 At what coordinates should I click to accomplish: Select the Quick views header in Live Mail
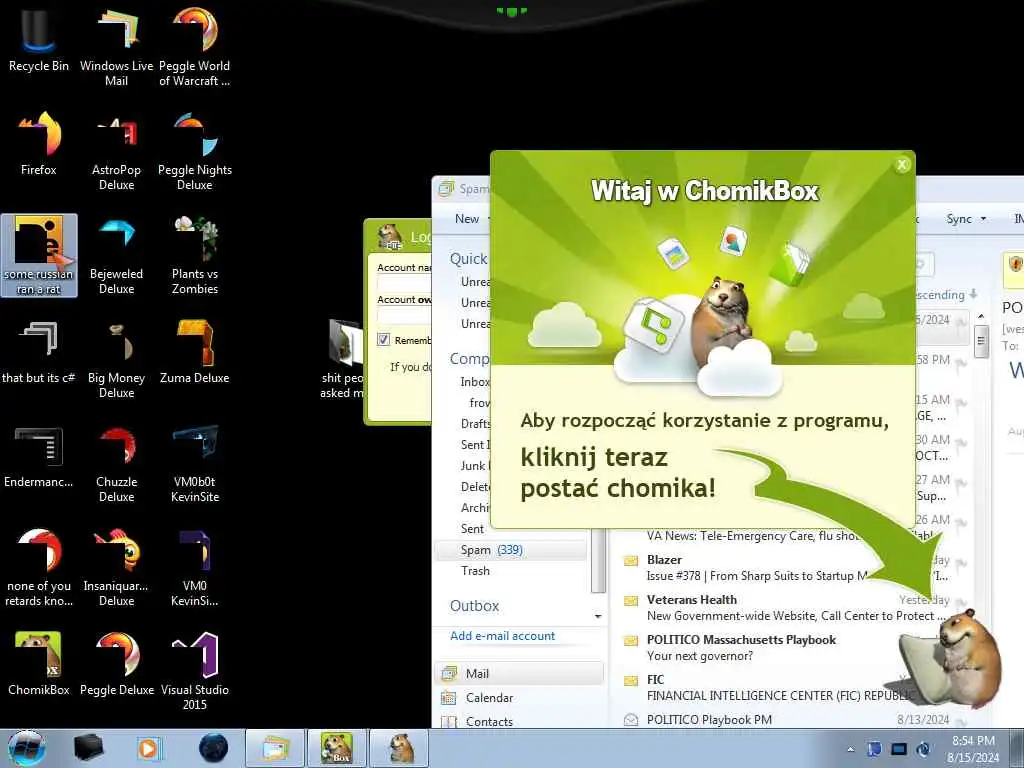point(469,259)
